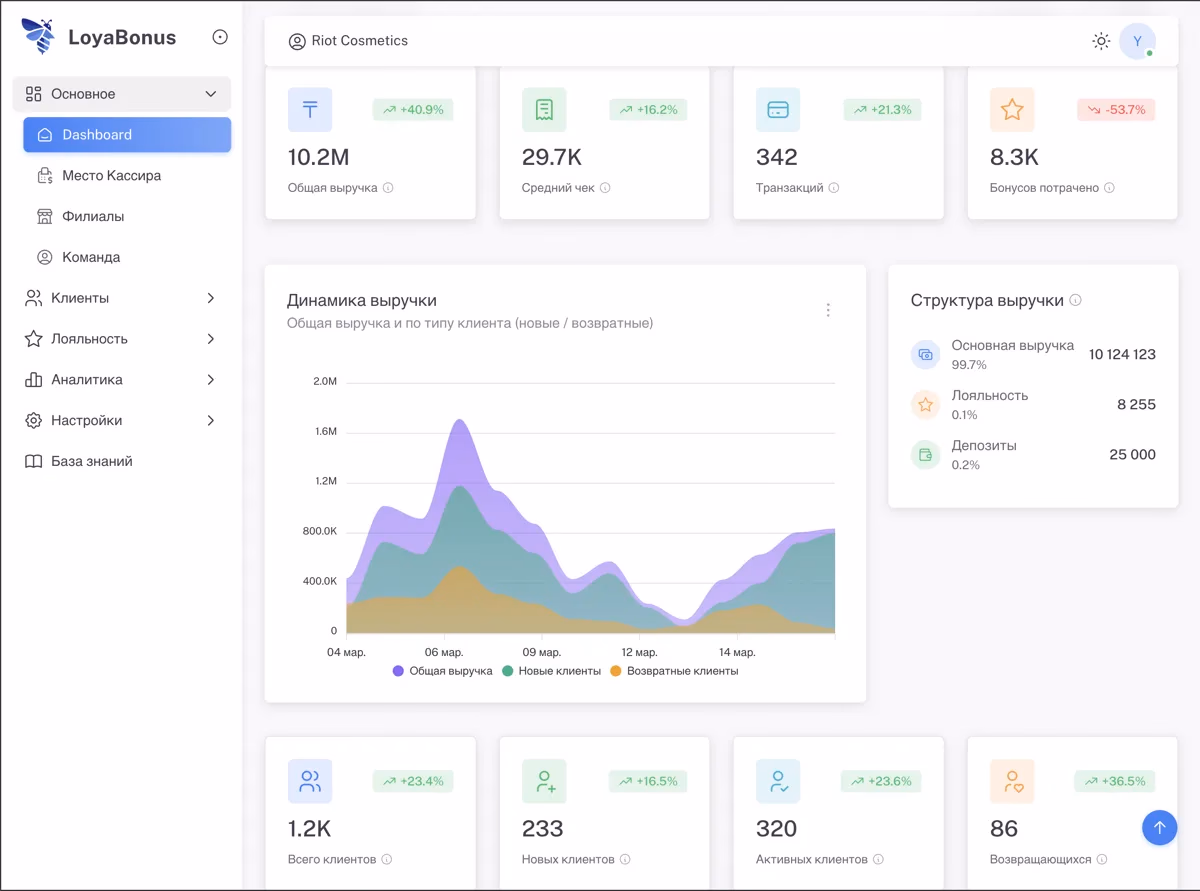Toggle Возвратные клиенты legend series
The height and width of the screenshot is (891, 1200).
[x=674, y=671]
